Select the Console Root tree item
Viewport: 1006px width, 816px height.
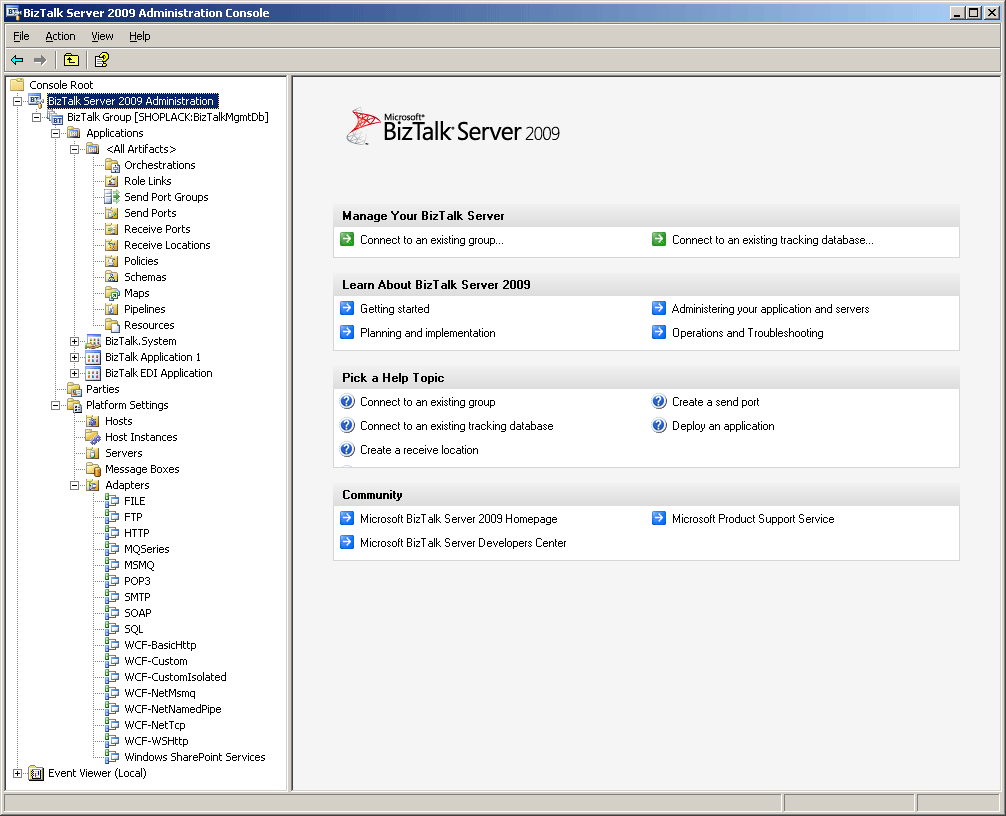coord(61,85)
